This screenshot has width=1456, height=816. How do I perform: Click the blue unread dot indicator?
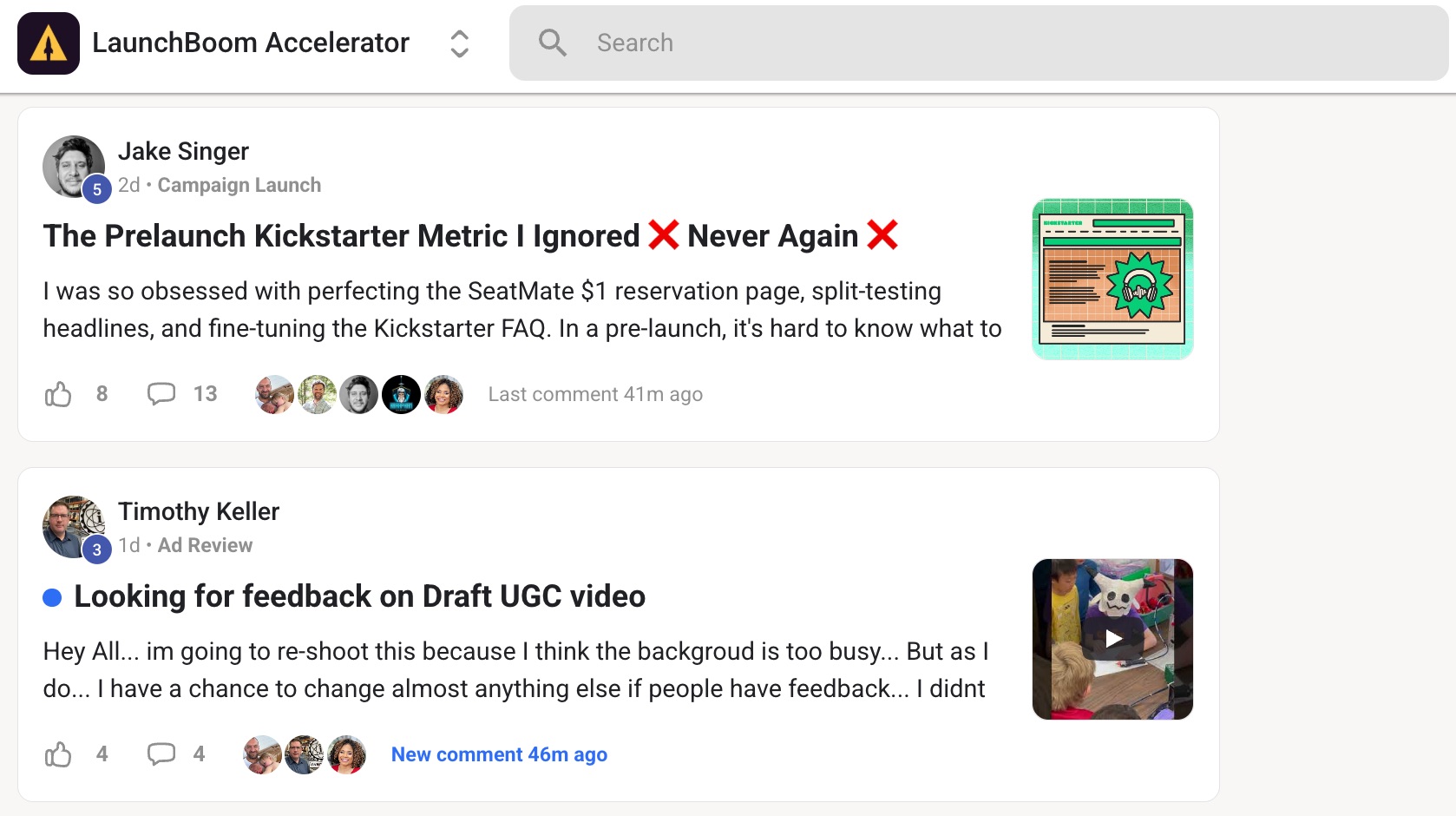coord(52,597)
